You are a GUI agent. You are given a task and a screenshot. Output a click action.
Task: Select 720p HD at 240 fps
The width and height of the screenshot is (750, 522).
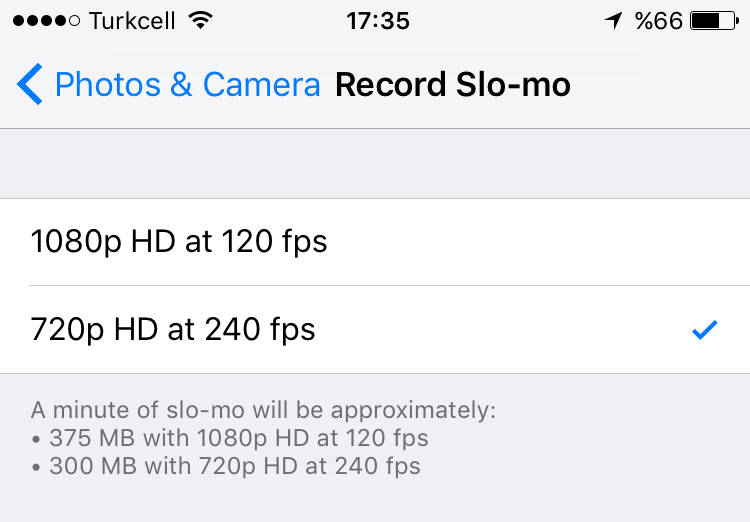[x=375, y=330]
